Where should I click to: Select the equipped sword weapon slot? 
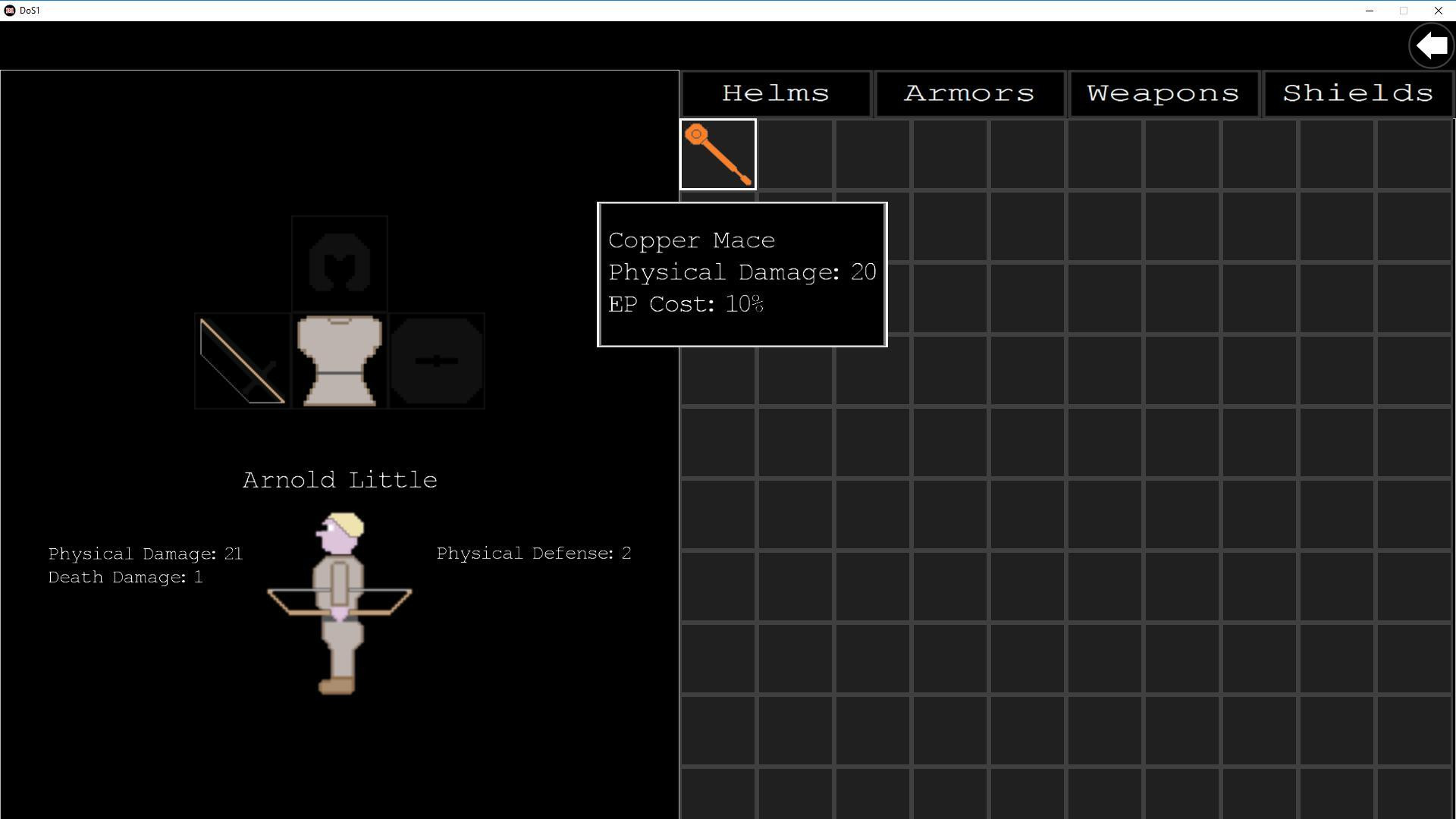pyautogui.click(x=243, y=361)
